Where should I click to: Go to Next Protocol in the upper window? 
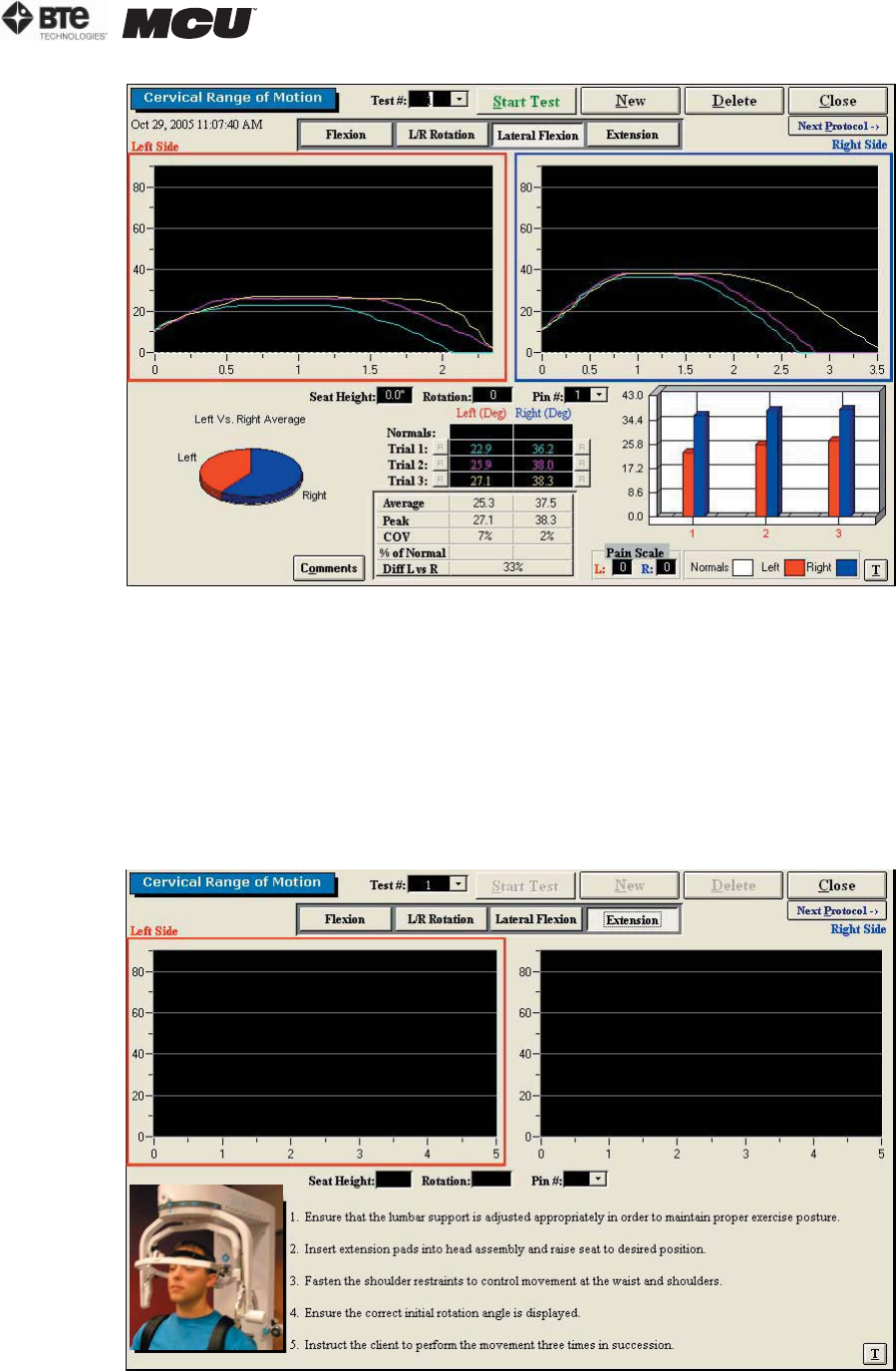coord(838,127)
